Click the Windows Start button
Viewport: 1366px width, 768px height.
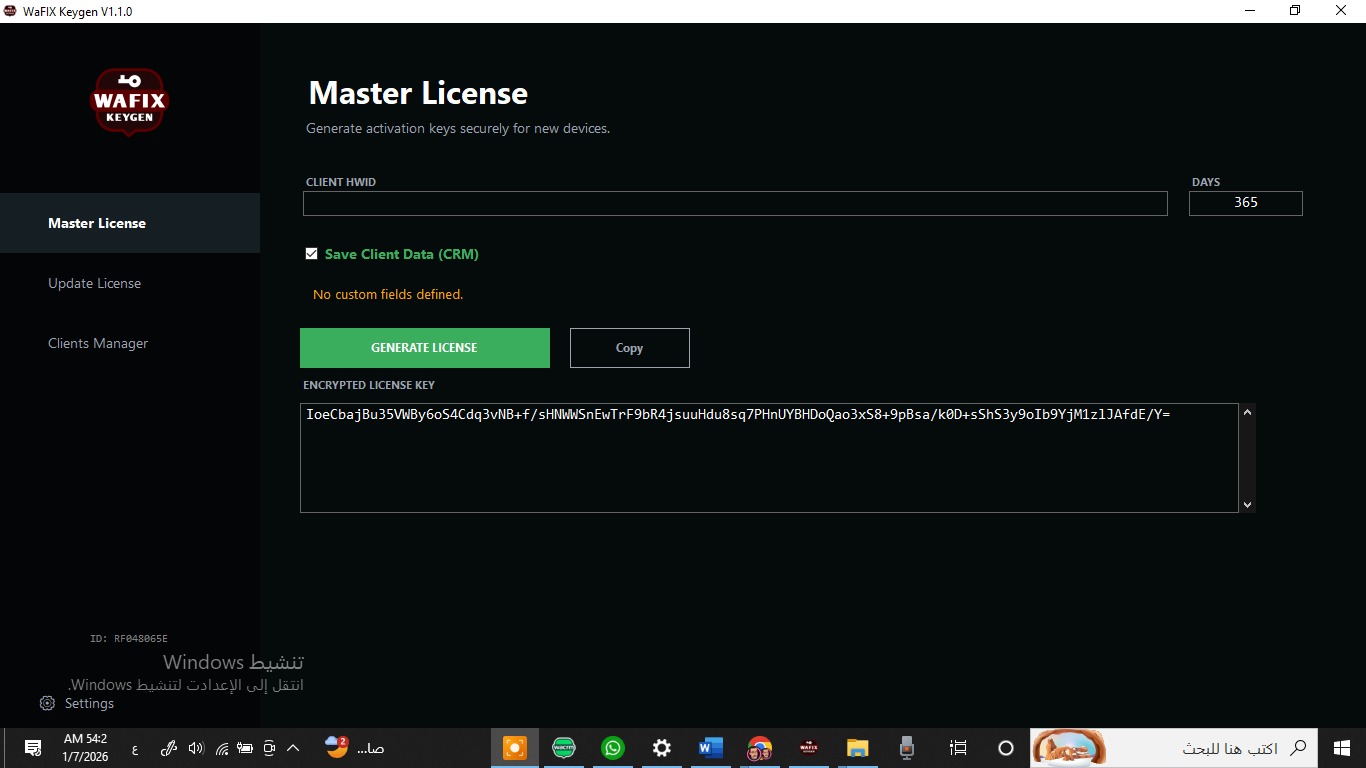click(x=1341, y=748)
